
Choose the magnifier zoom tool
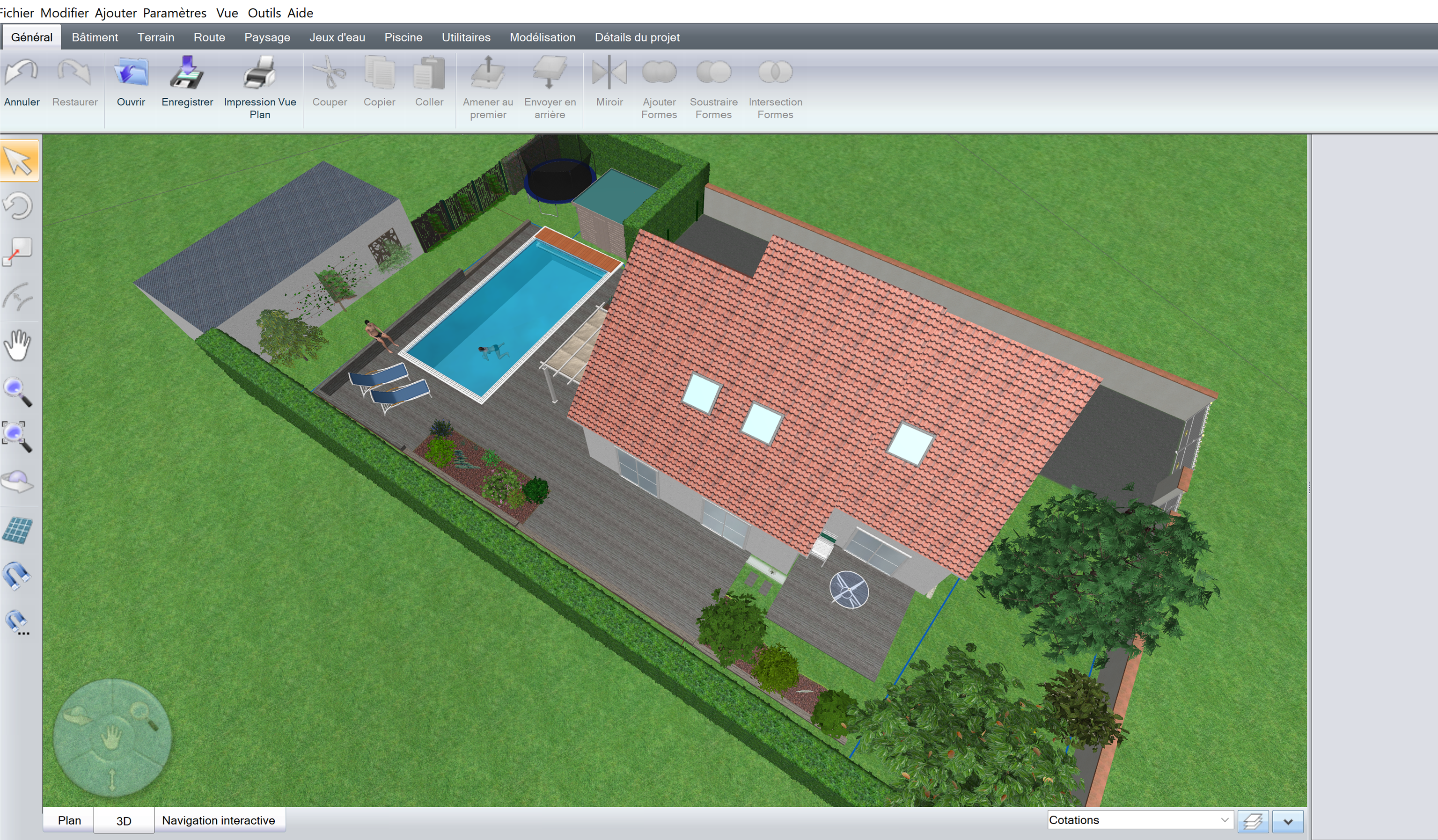(17, 392)
